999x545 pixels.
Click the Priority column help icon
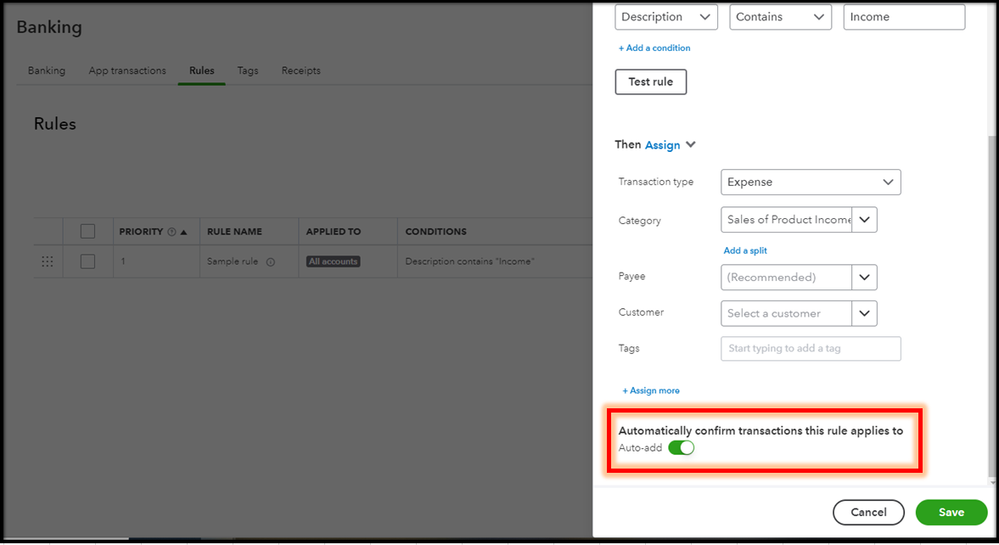[x=172, y=232]
